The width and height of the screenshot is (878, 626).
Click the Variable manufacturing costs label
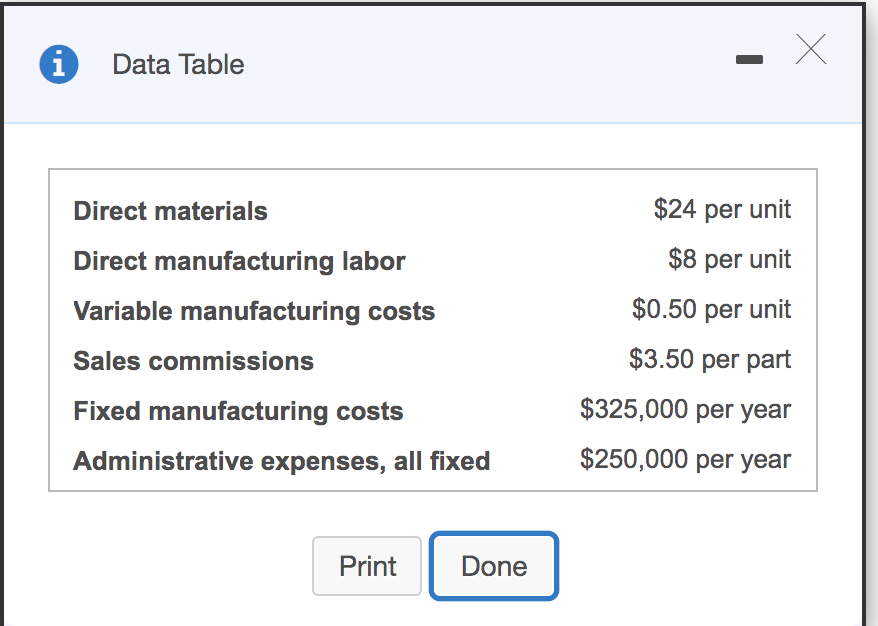pyautogui.click(x=254, y=311)
